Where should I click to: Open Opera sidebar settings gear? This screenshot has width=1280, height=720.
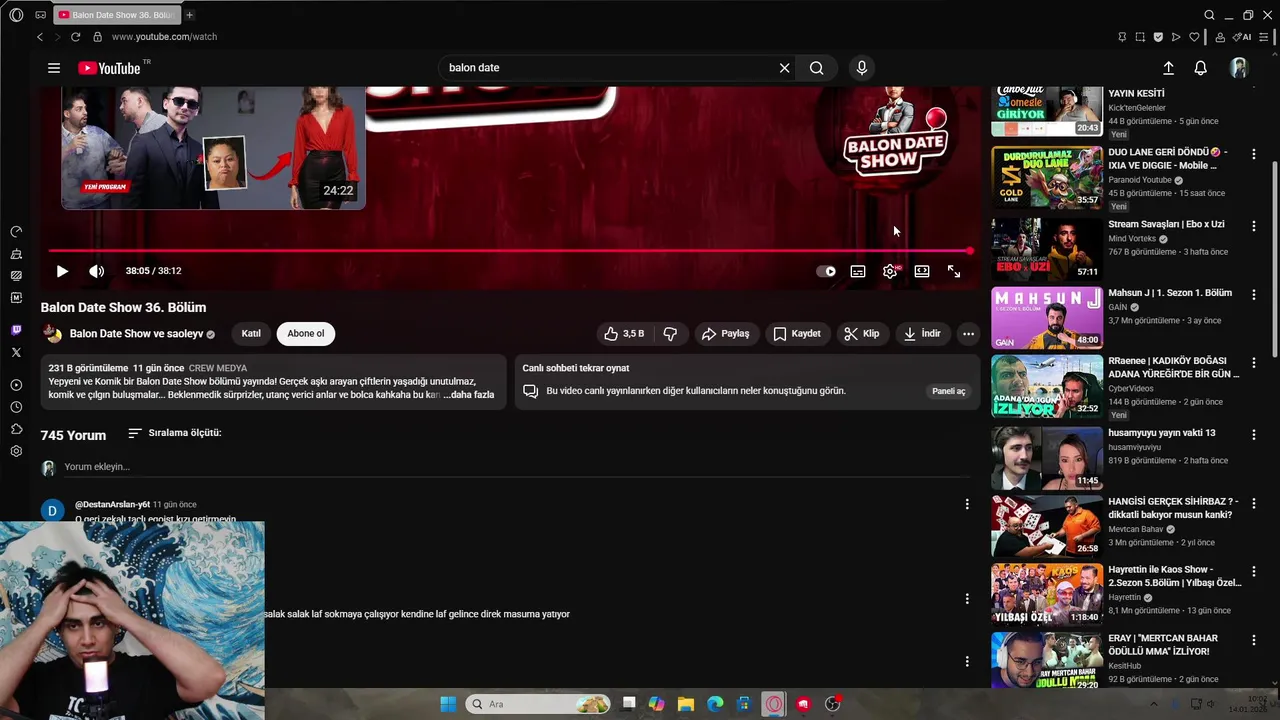[x=16, y=451]
